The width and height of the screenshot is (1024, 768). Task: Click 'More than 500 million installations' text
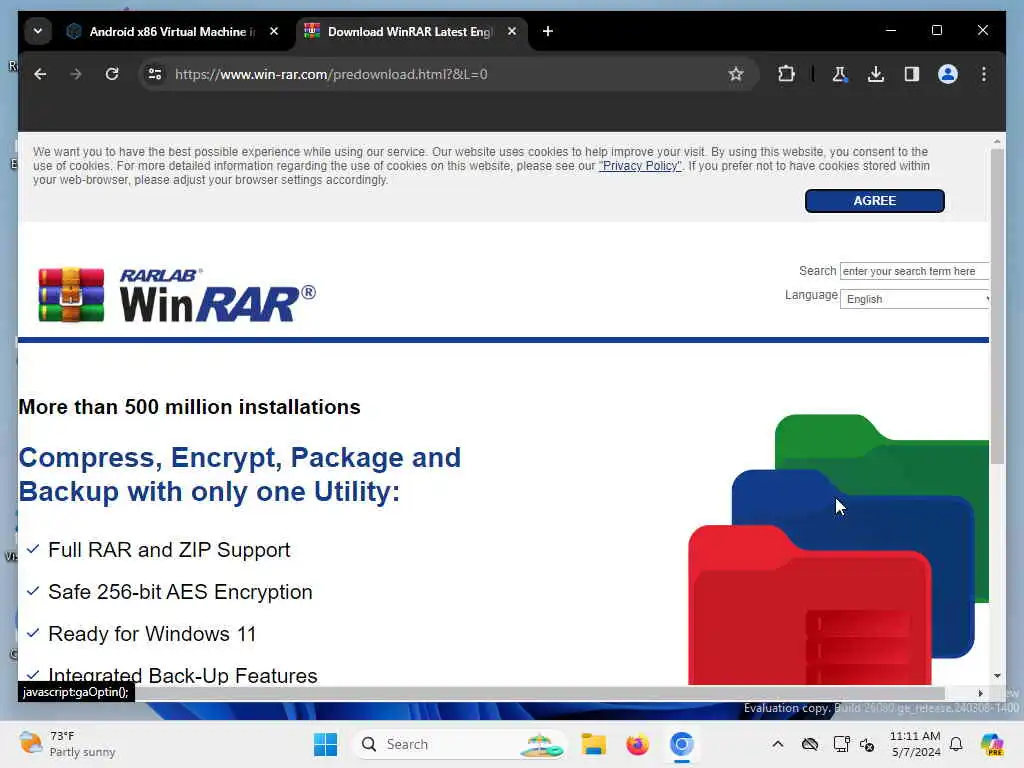[189, 407]
